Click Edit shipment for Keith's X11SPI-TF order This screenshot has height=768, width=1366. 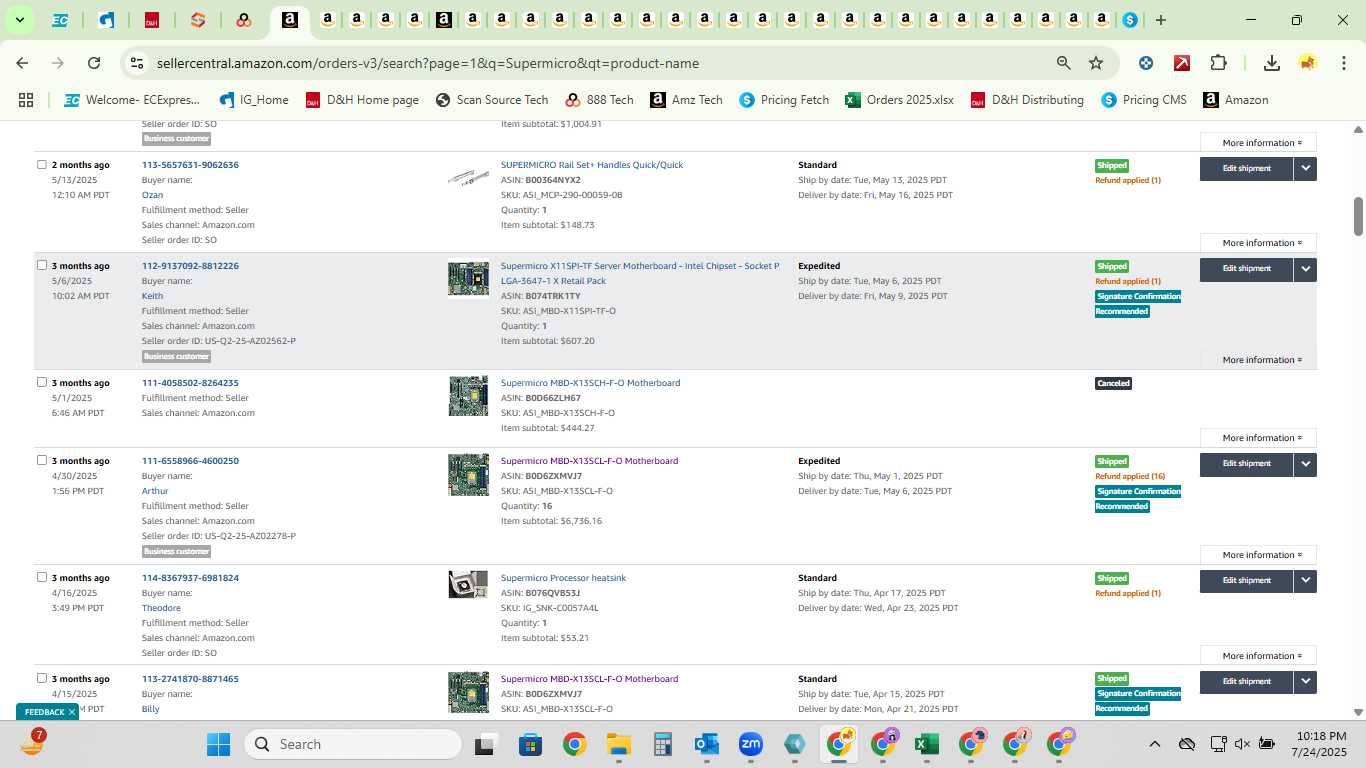[1246, 269]
